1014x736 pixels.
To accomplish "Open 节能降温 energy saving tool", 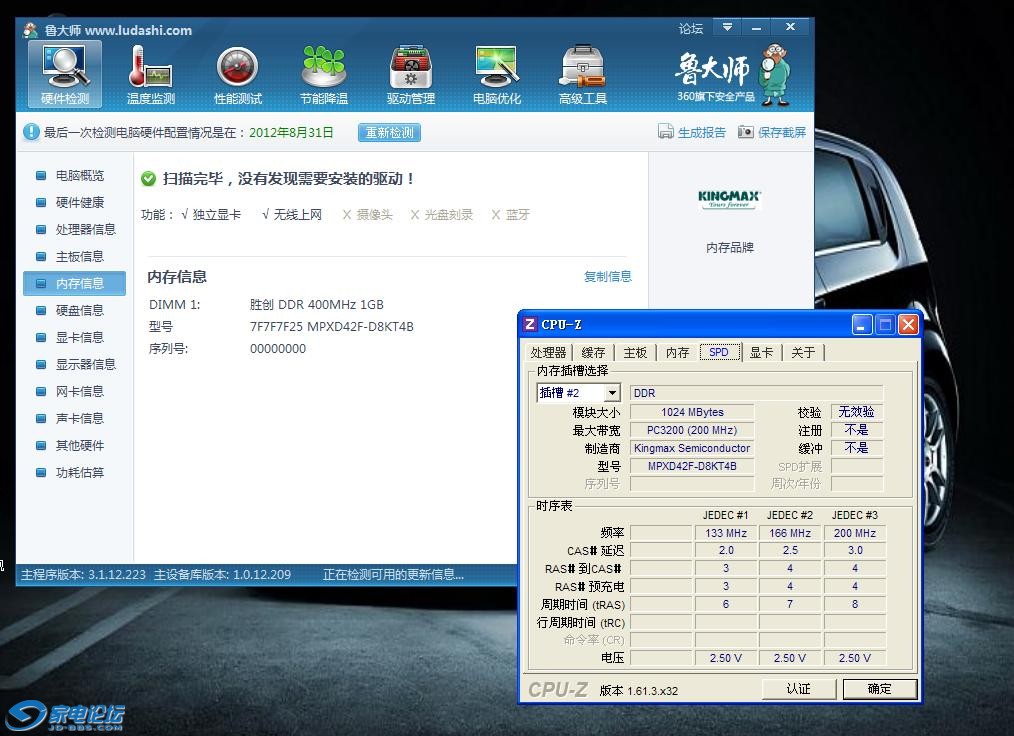I will click(x=324, y=74).
